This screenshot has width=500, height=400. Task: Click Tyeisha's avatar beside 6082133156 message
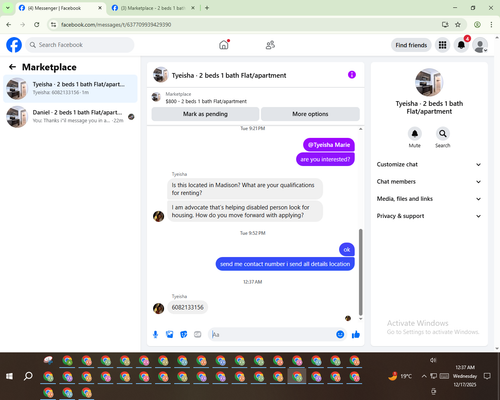(158, 308)
